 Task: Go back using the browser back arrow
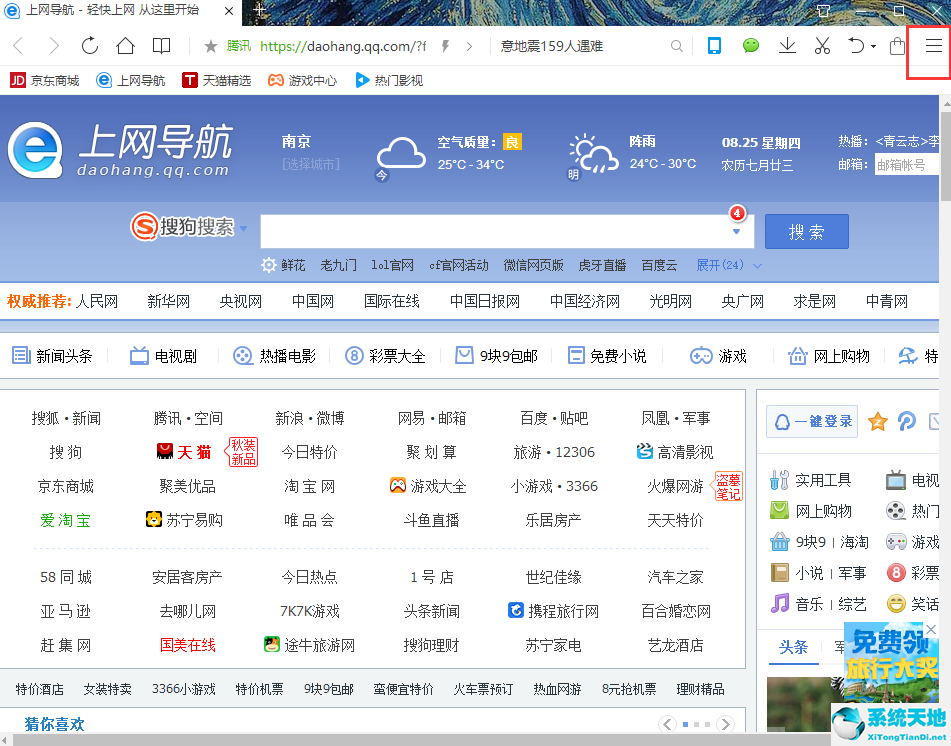pos(18,45)
